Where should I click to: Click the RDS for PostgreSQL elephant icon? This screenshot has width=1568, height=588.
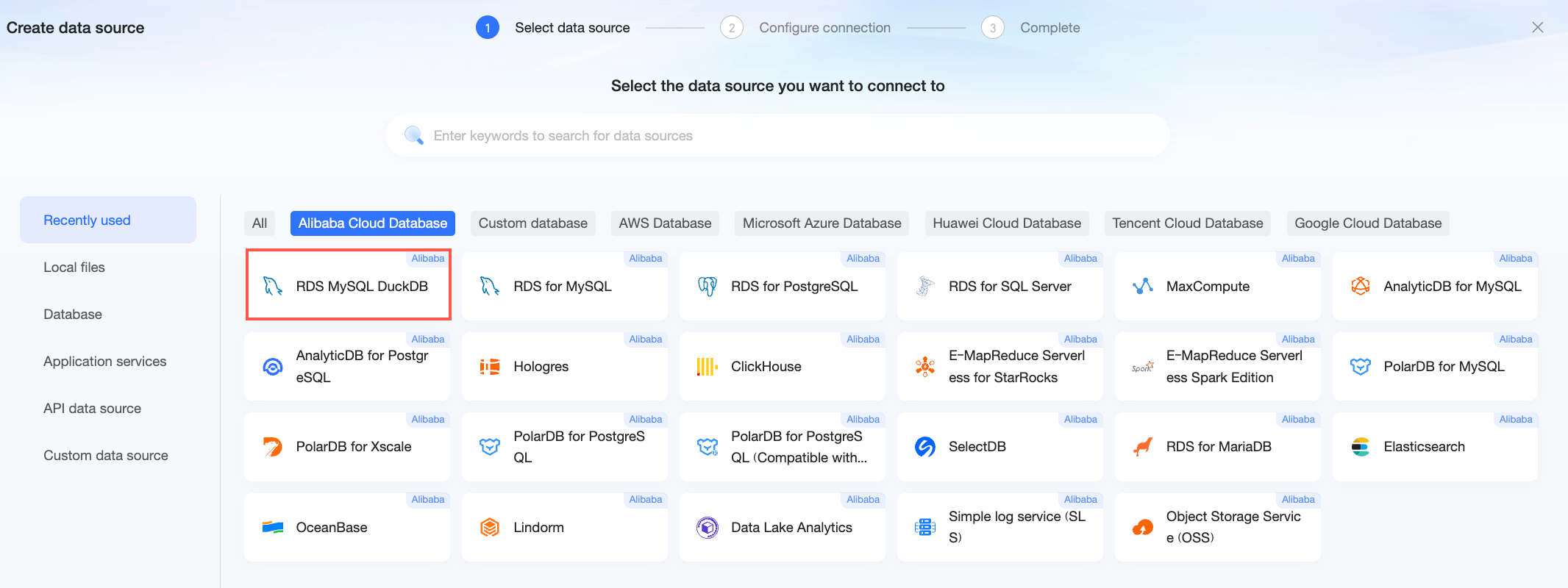708,286
